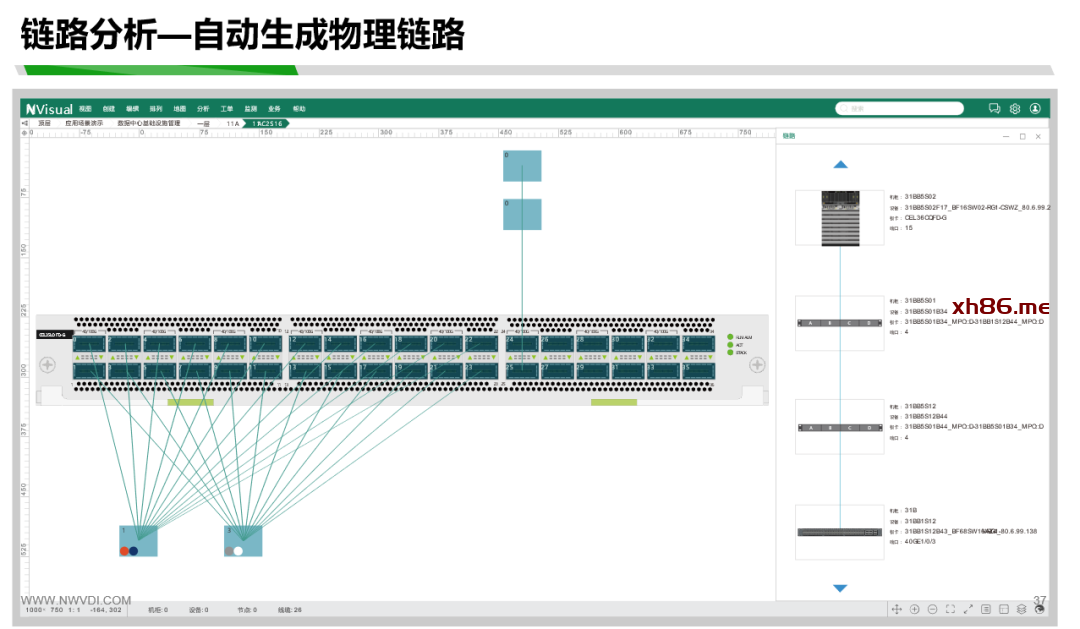Screen dimensions: 1080x629
Task: Click the 设备: 0 status text
Action: (x=198, y=610)
